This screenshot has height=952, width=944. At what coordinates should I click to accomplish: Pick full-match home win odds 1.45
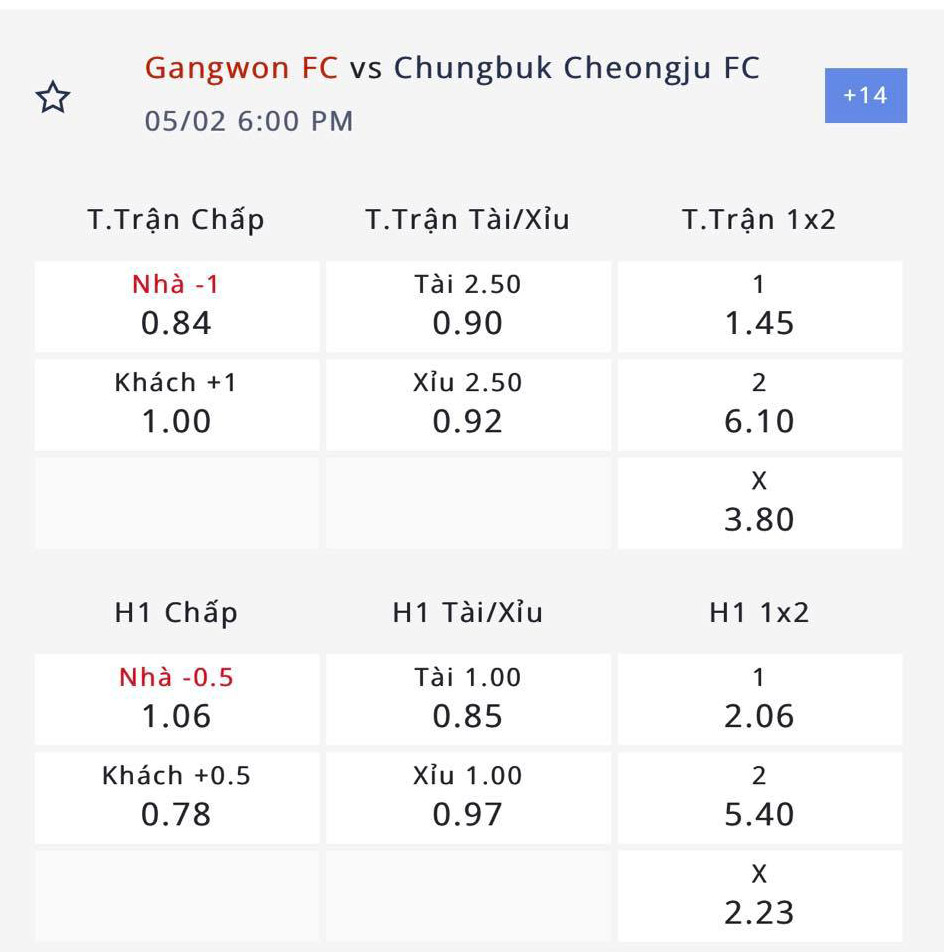coord(759,306)
